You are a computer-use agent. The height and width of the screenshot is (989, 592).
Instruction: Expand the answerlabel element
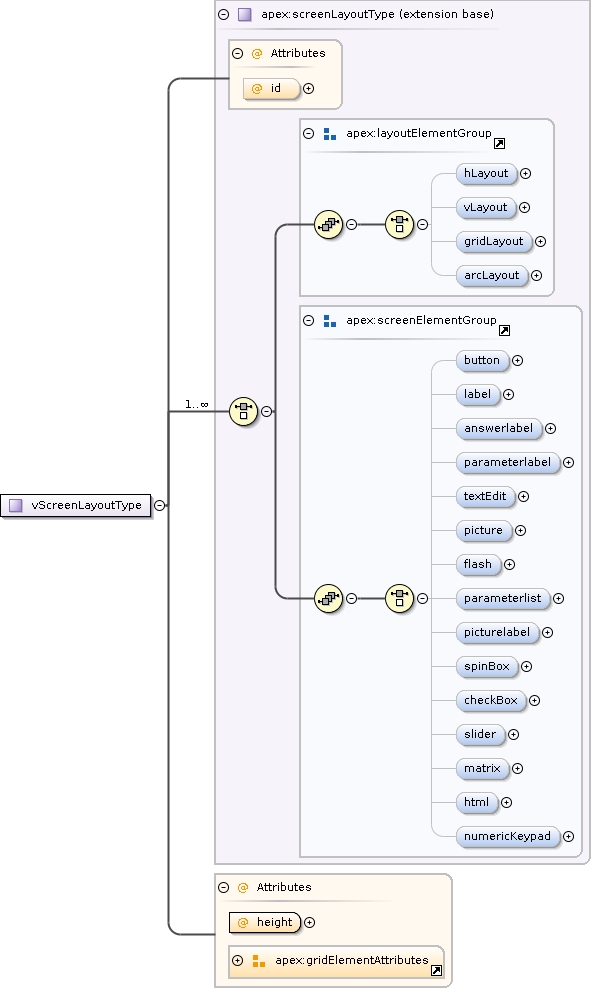(550, 429)
